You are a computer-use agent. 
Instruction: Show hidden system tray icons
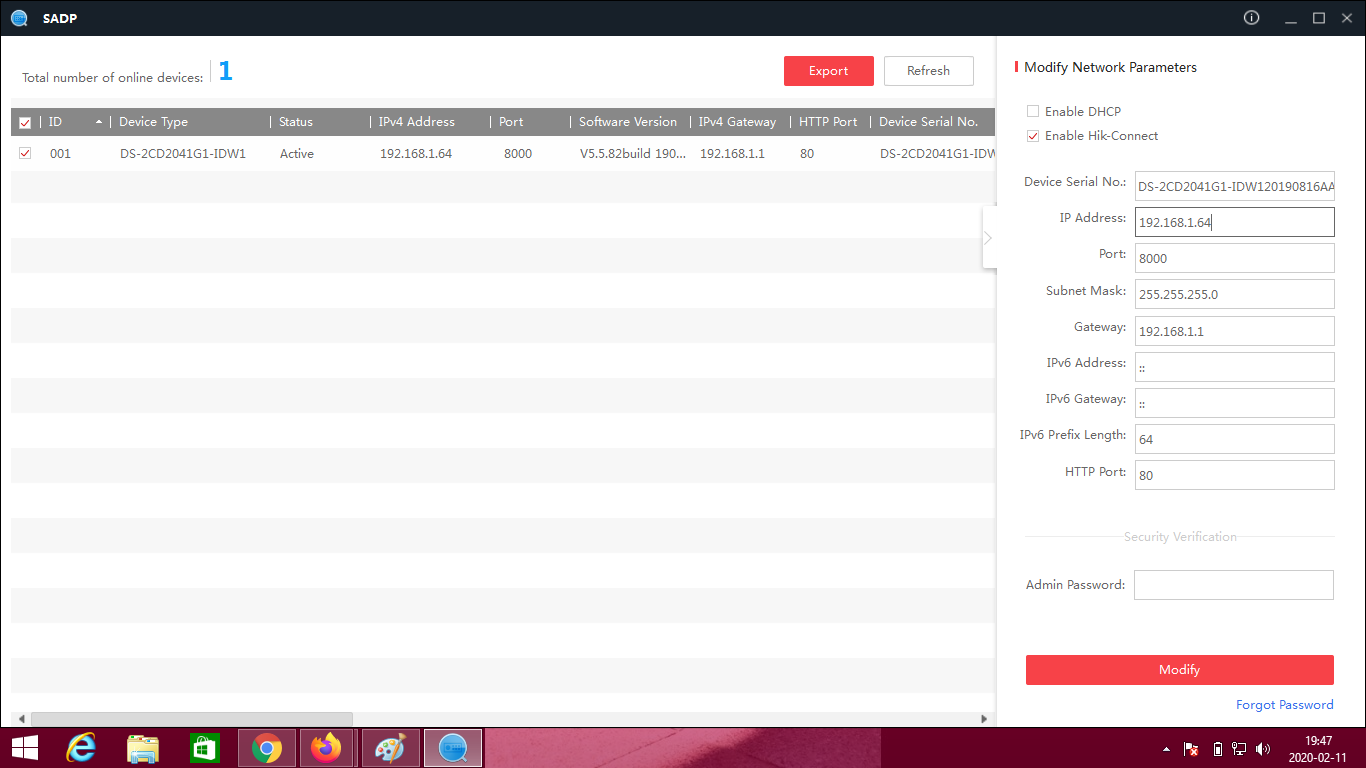1166,749
